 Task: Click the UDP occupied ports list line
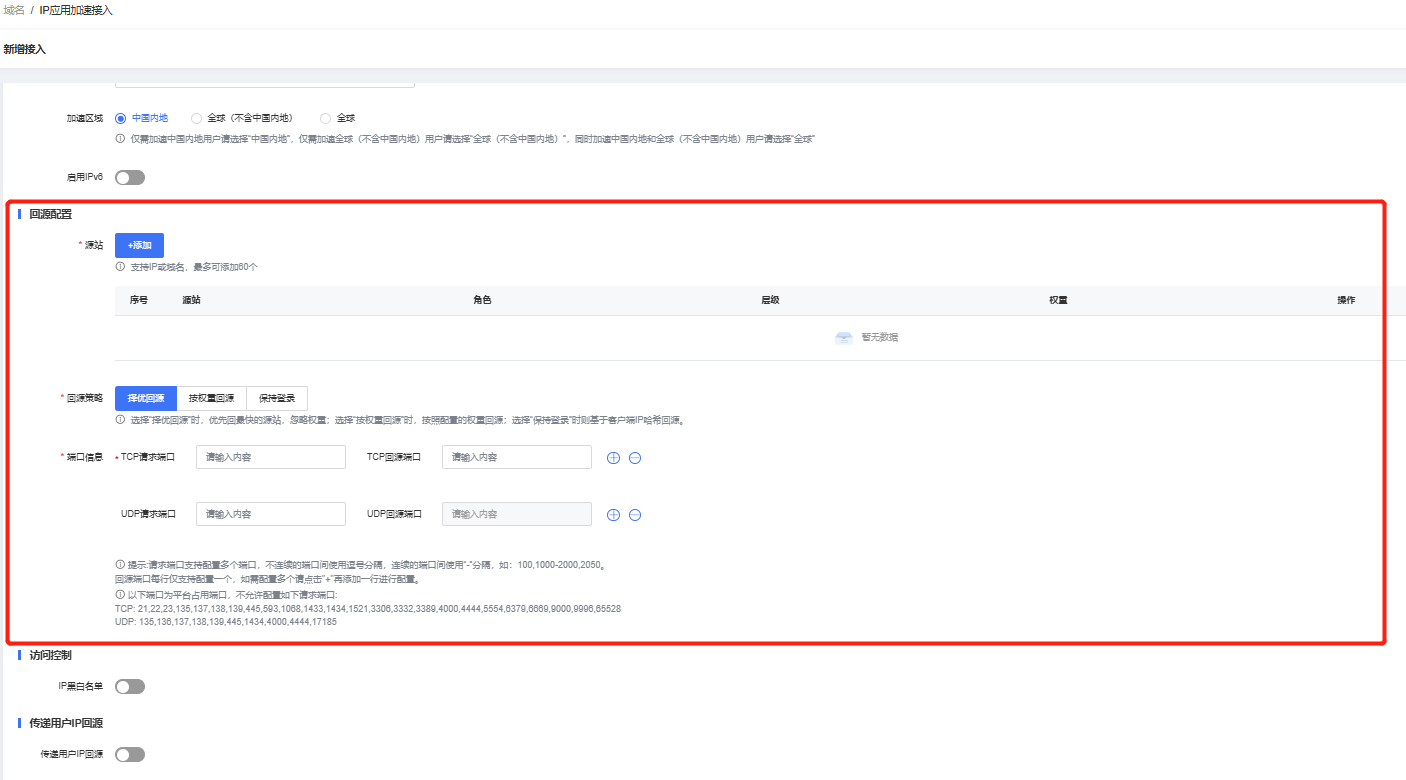tap(226, 622)
